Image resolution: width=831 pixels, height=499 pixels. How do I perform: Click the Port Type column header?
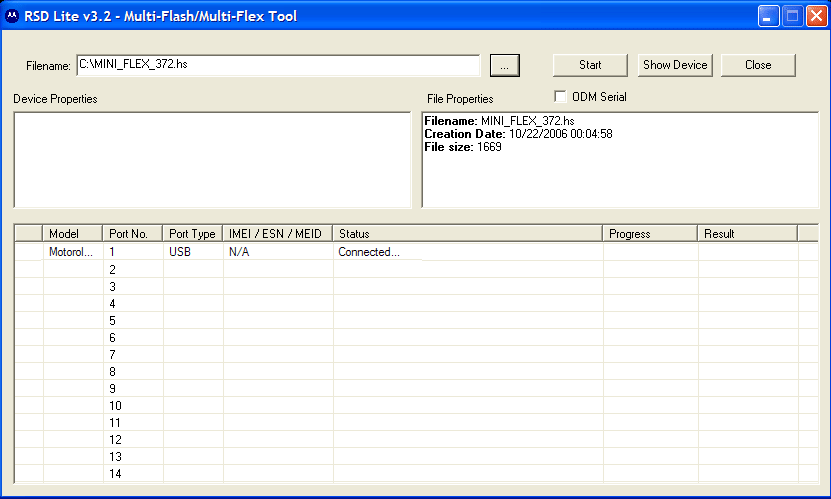192,234
